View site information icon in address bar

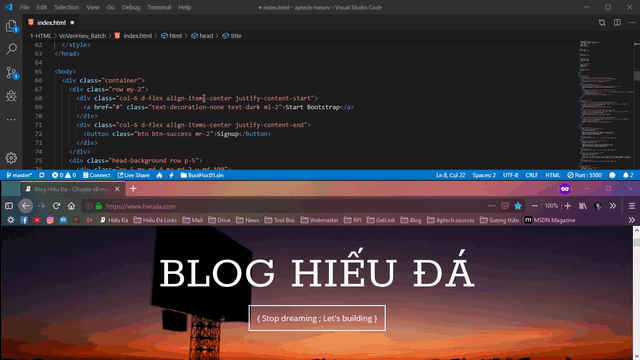[89, 206]
